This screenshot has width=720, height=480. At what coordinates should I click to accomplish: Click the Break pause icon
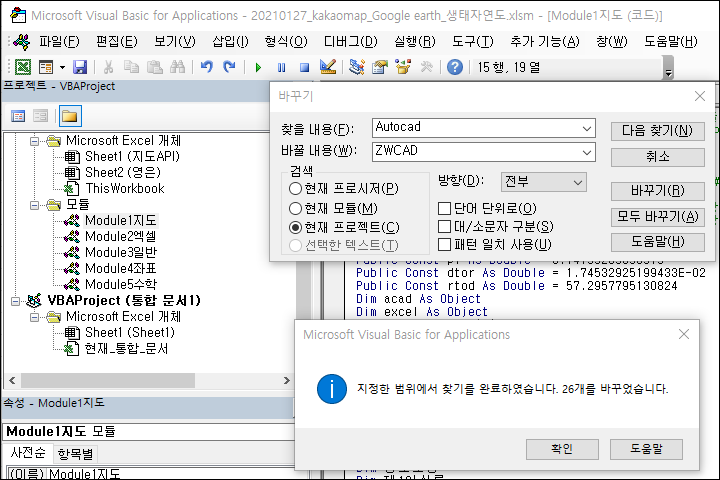tap(281, 68)
